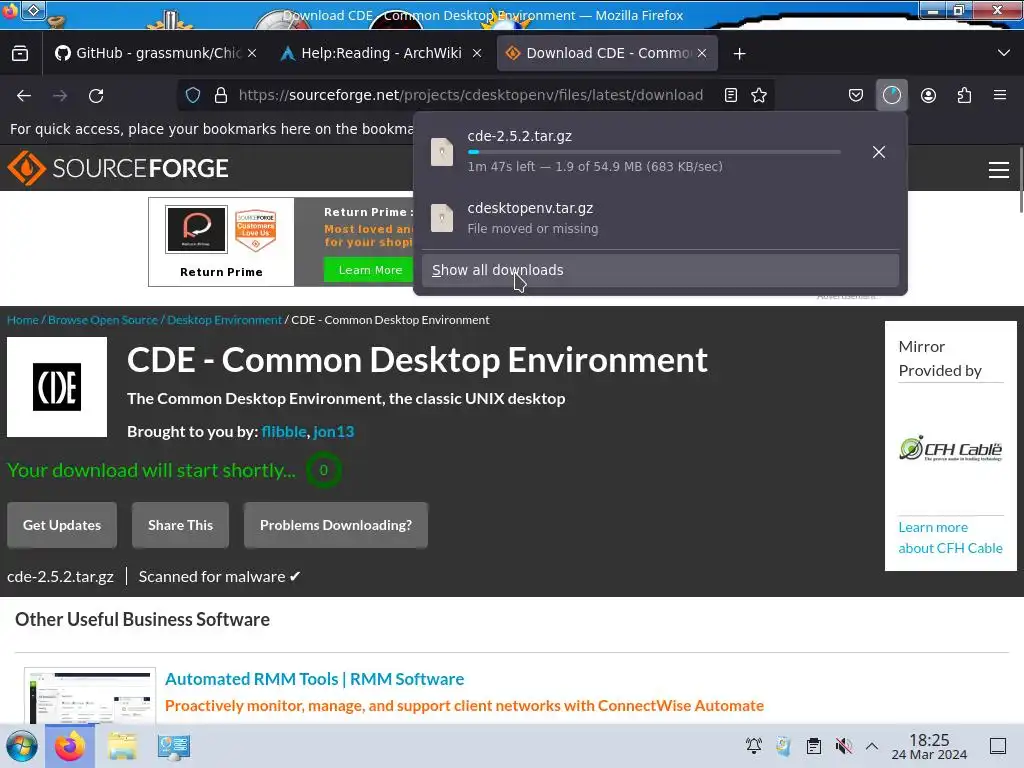Click the CDE project logo
This screenshot has height=768, width=1024.
coord(57,387)
